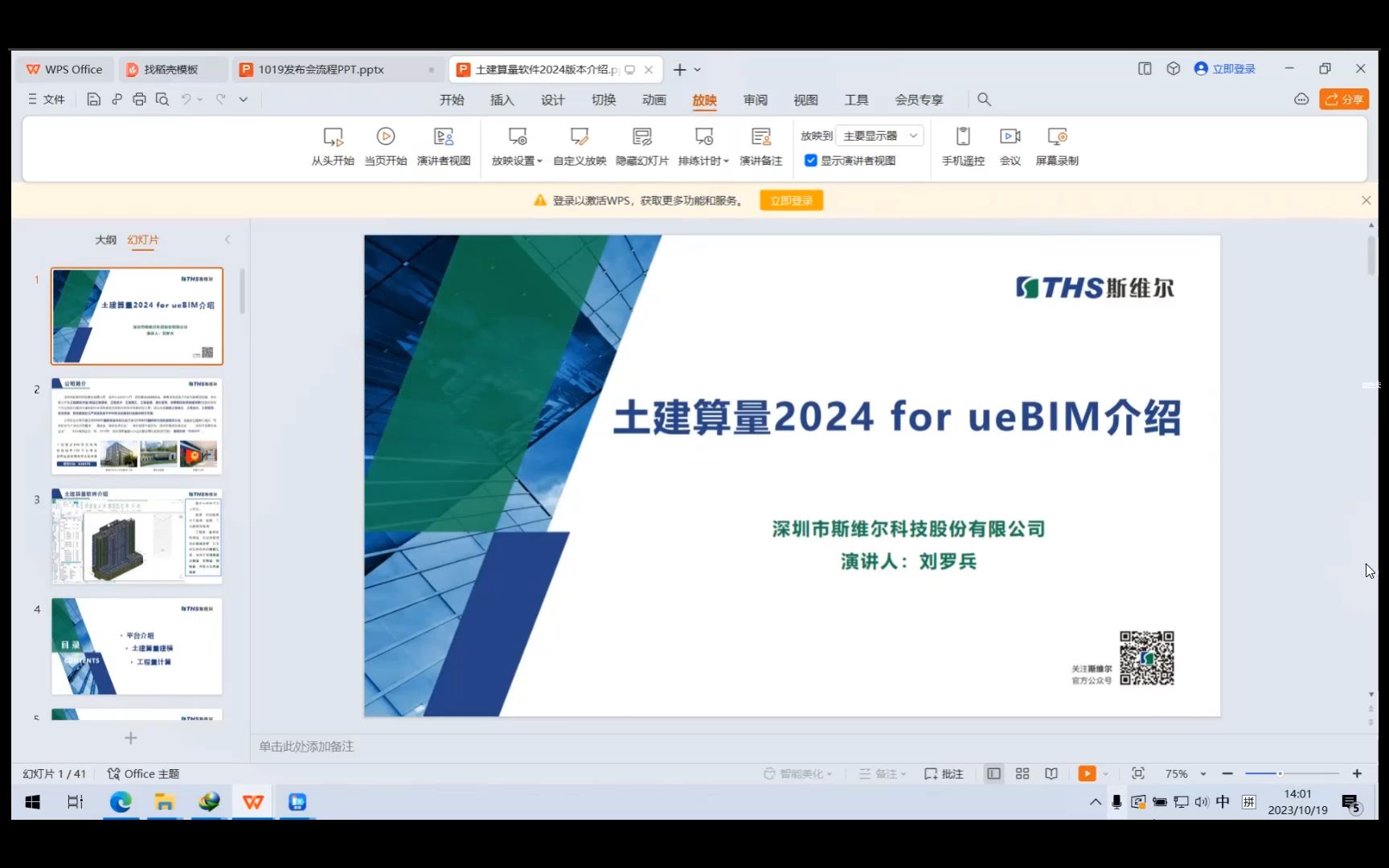Click 立即登录 link in title bar
This screenshot has width=1389, height=868.
tap(1225, 69)
